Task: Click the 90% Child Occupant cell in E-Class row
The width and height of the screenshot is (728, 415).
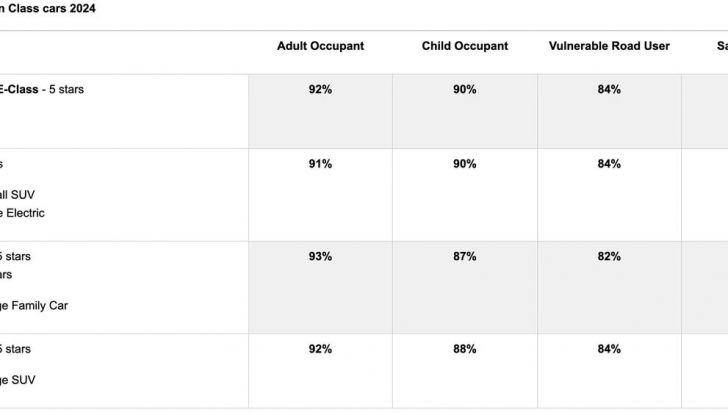Action: [x=464, y=90]
